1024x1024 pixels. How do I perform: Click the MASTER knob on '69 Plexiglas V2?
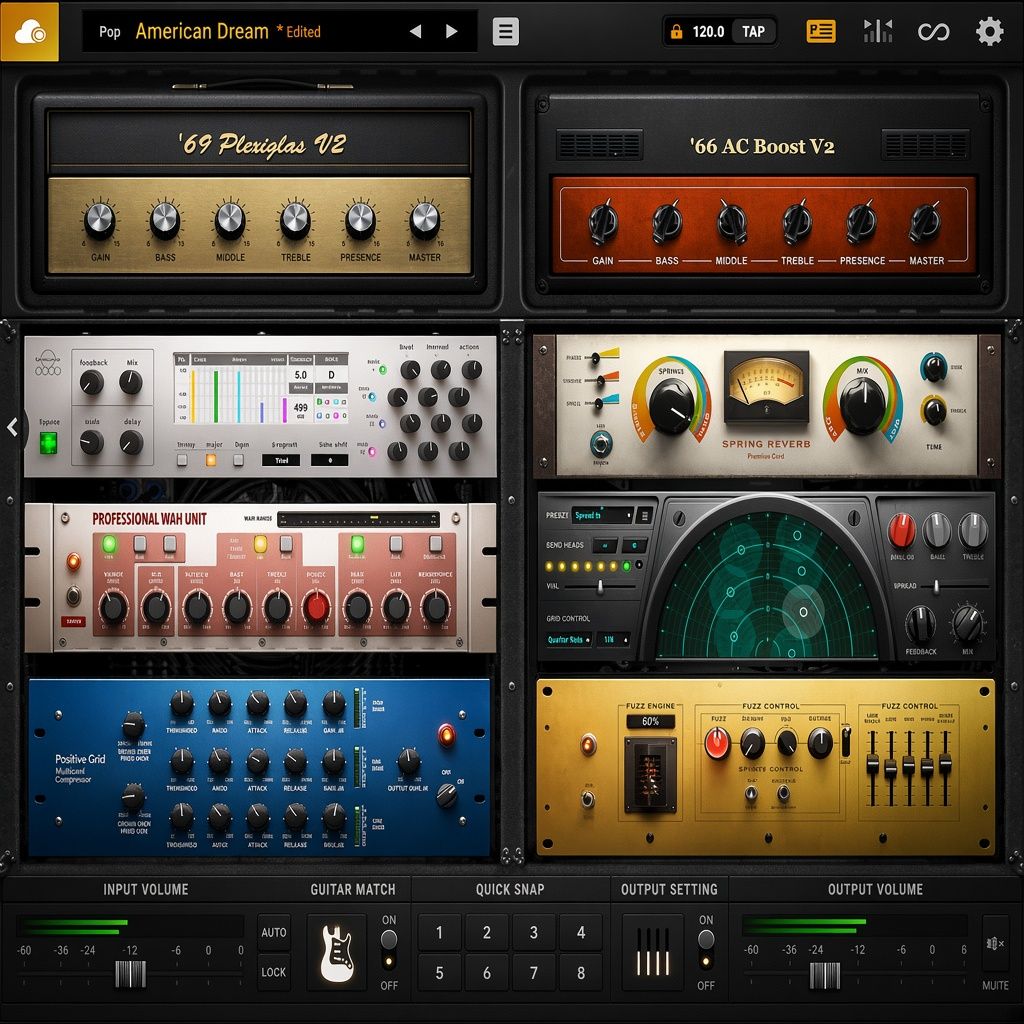click(425, 220)
